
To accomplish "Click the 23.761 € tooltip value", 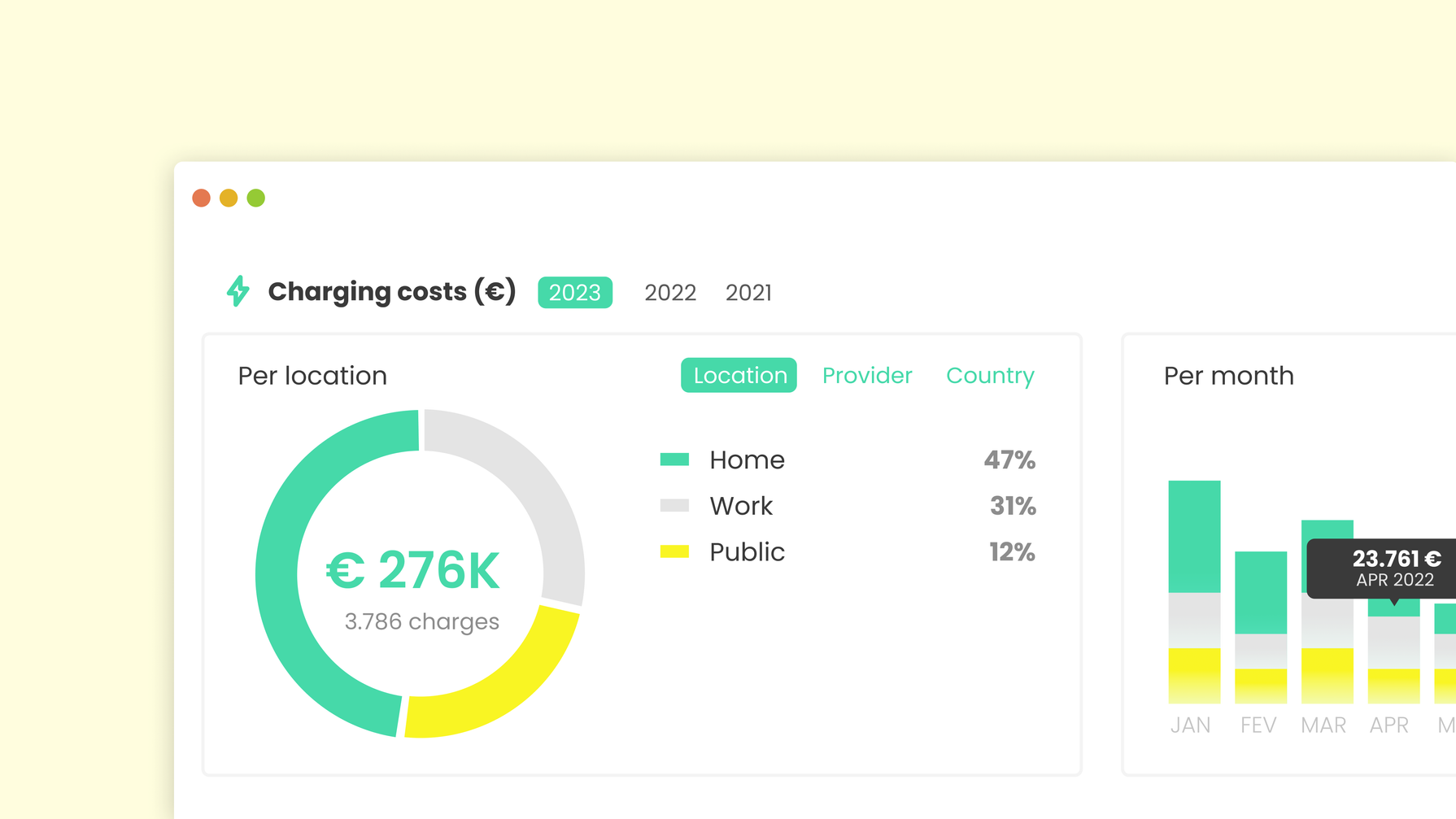I will (1397, 559).
